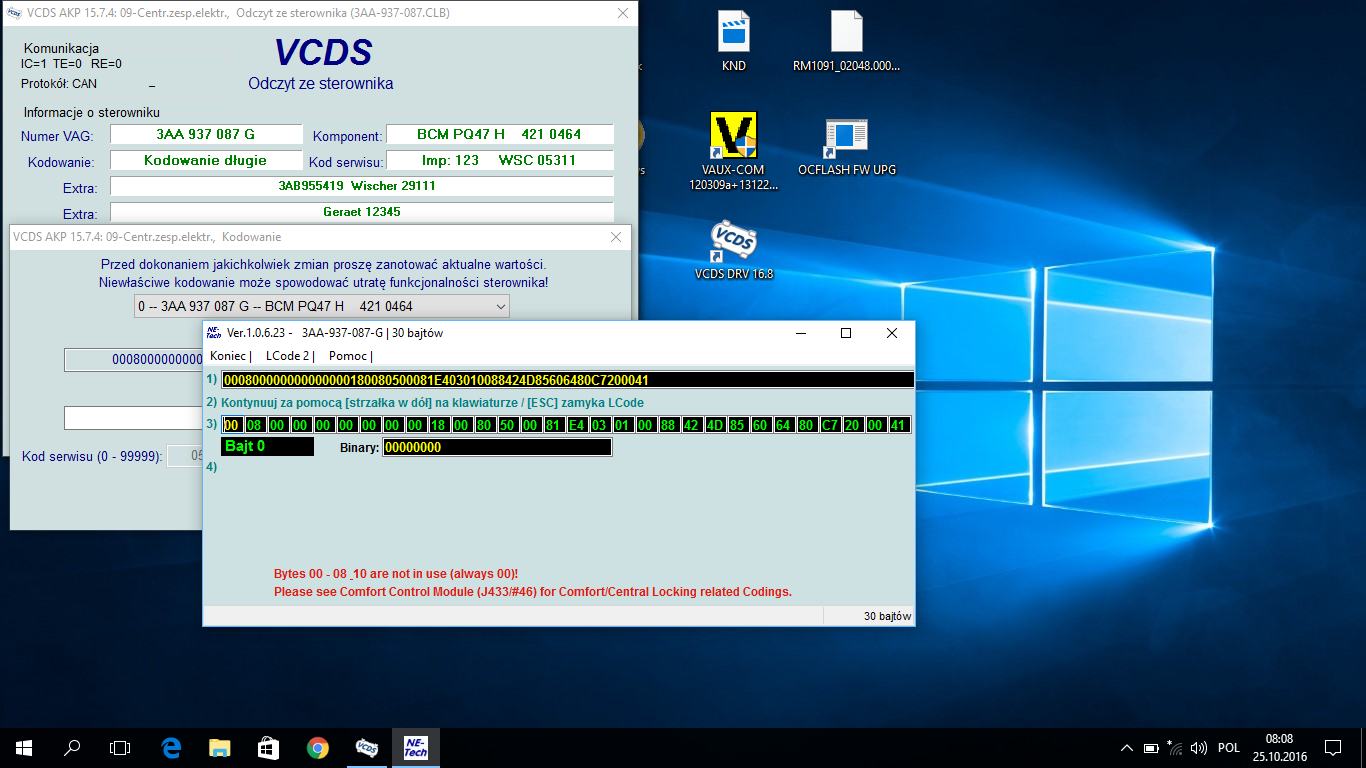Select byte 64 in the byte row
This screenshot has height=768, width=1366.
click(783, 425)
